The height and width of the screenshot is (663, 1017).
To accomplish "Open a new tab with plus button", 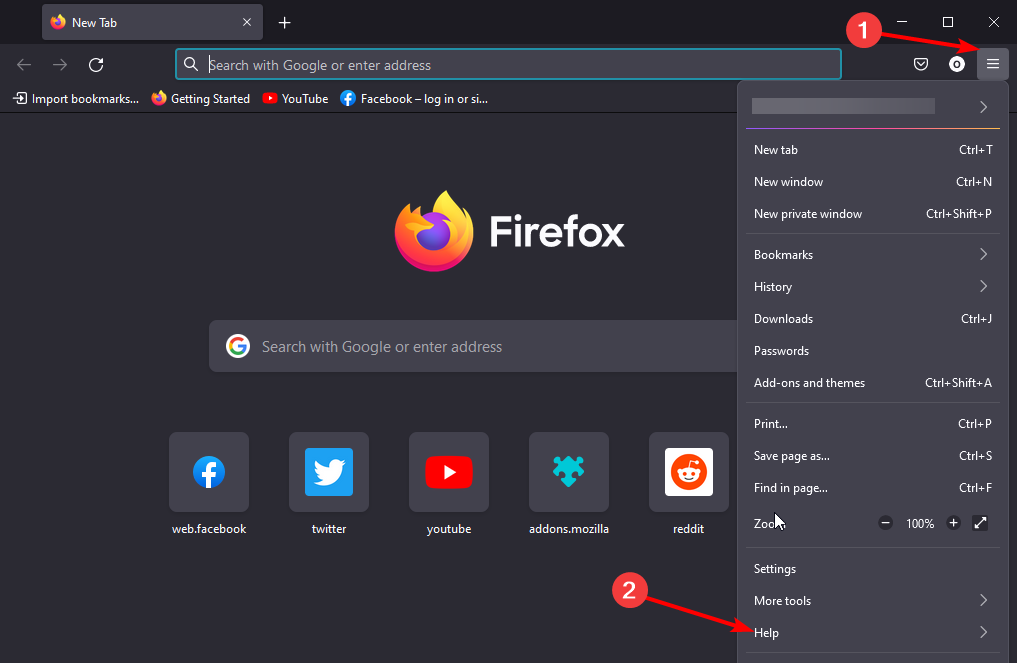I will point(284,23).
